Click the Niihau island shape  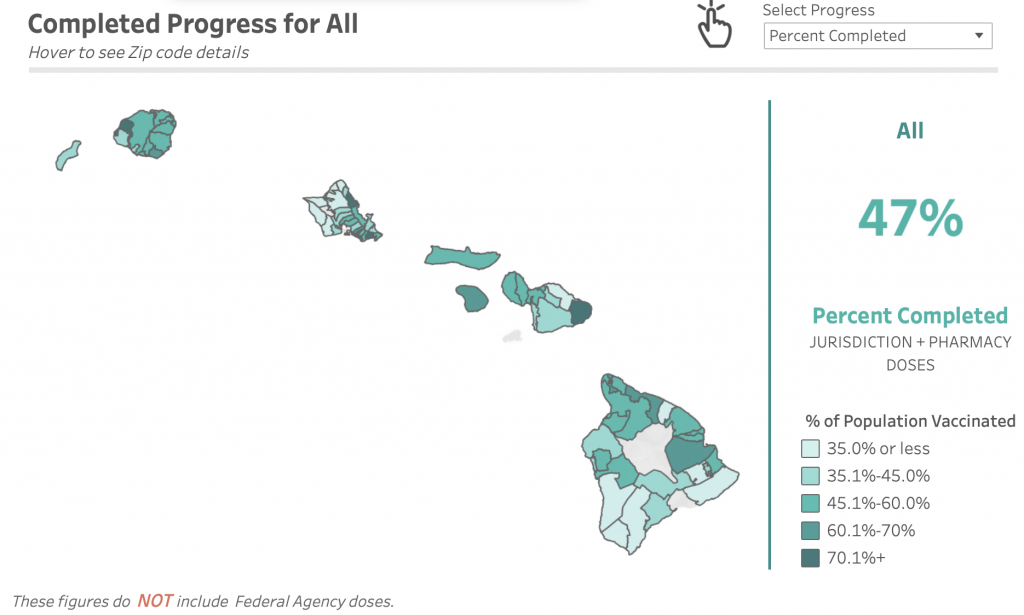pyautogui.click(x=67, y=156)
